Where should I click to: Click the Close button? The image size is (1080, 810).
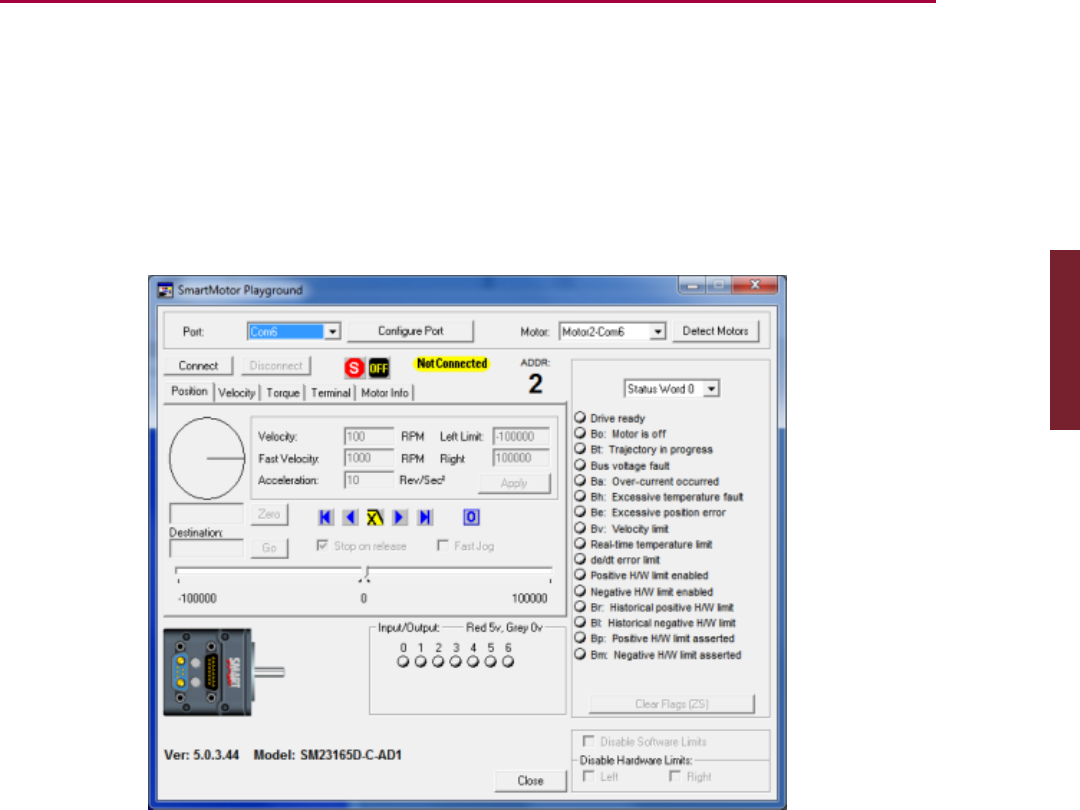coord(530,781)
